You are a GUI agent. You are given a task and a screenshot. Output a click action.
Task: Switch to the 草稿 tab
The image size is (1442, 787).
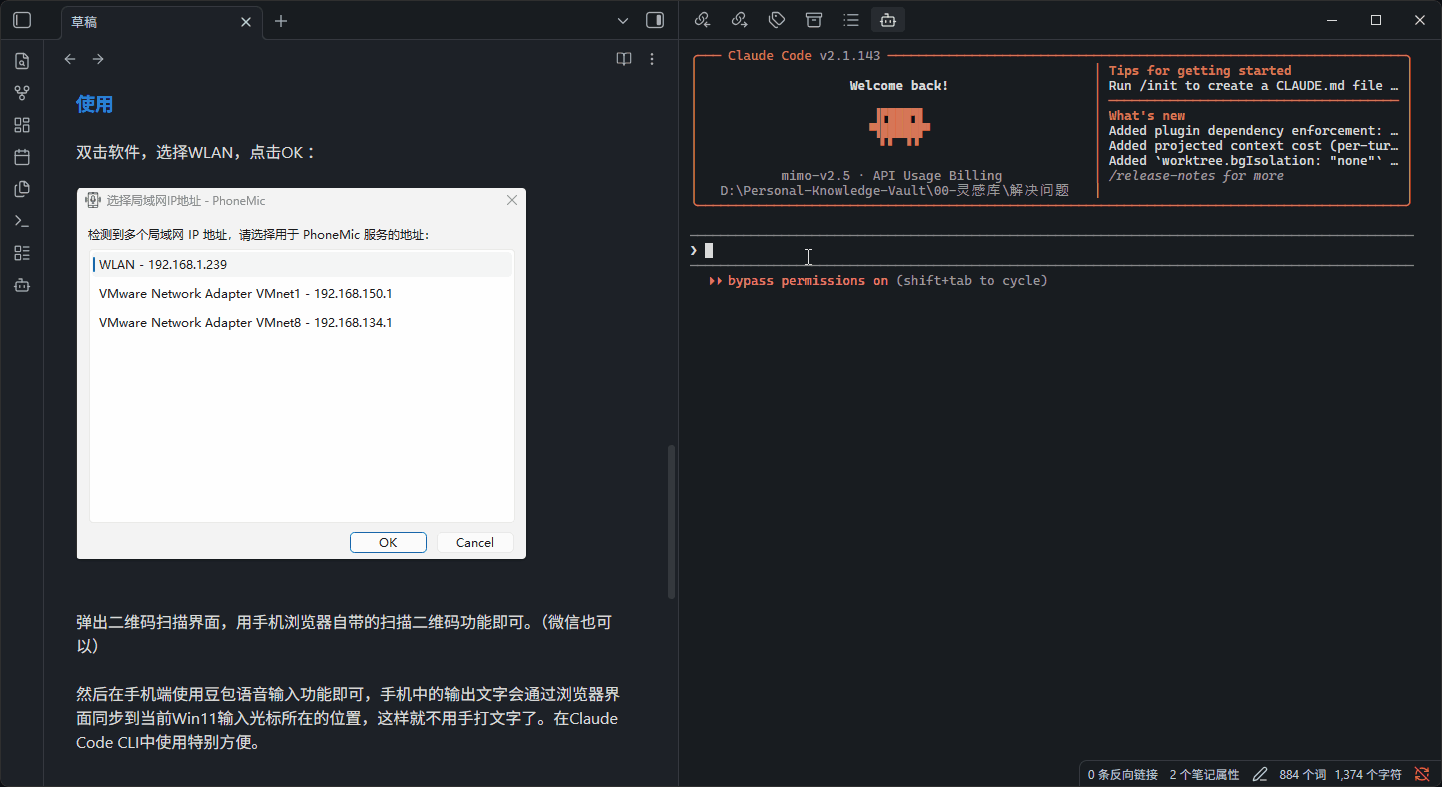pyautogui.click(x=160, y=21)
